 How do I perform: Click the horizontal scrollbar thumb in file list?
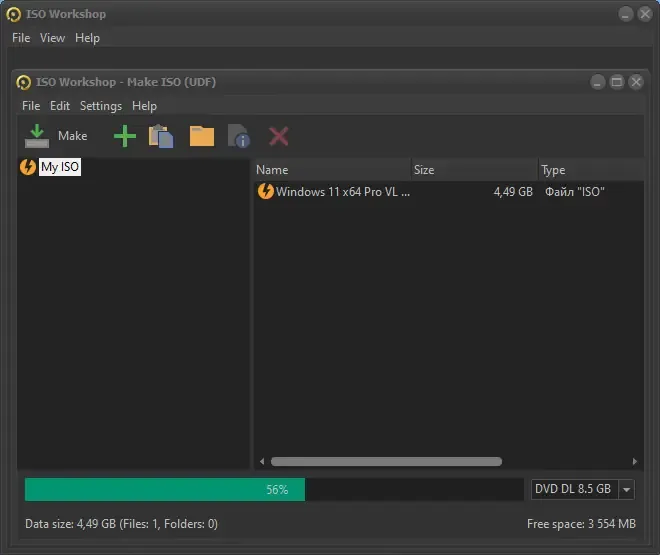click(x=386, y=462)
